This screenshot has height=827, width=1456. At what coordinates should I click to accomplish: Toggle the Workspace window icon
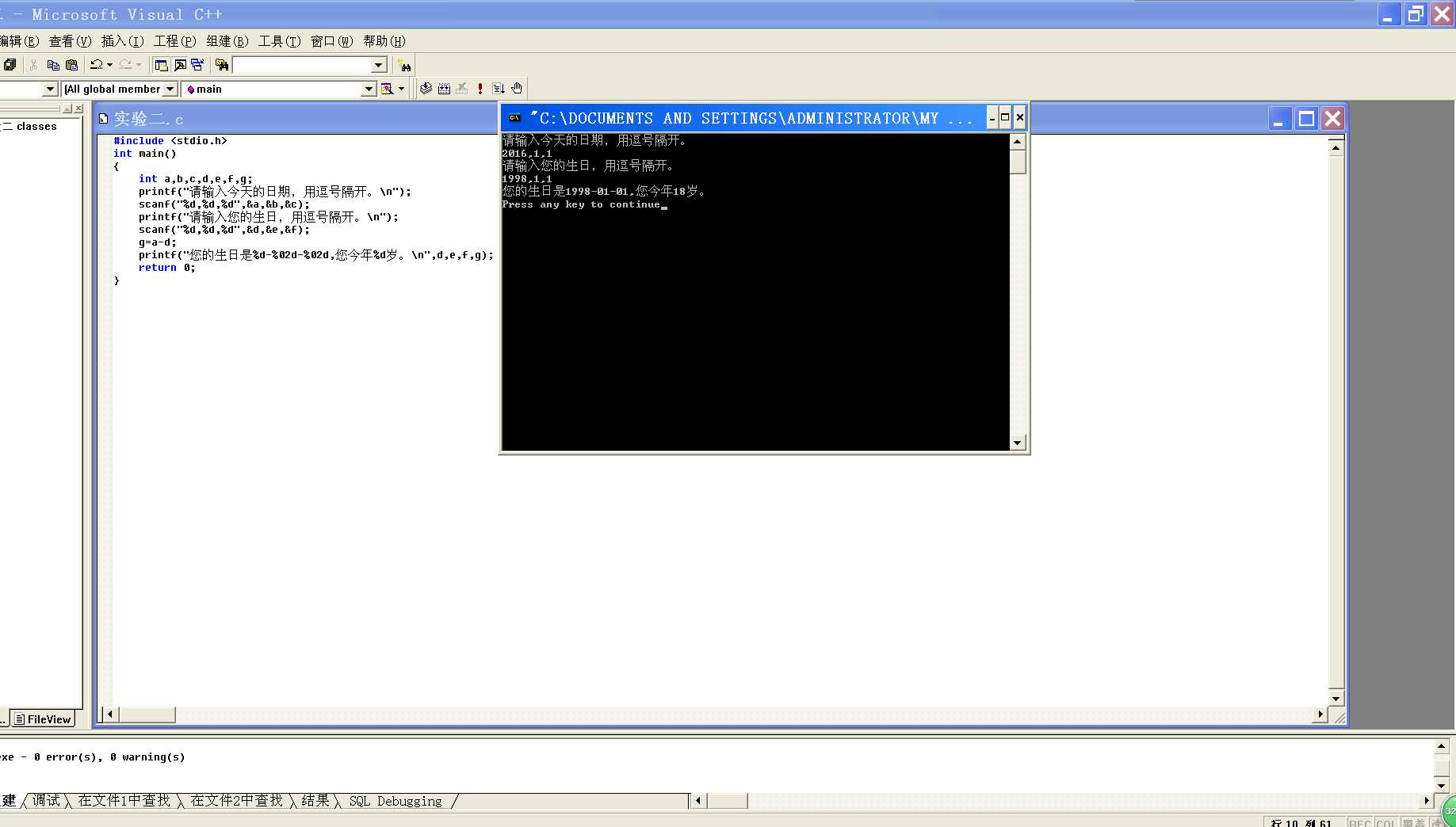[x=162, y=65]
